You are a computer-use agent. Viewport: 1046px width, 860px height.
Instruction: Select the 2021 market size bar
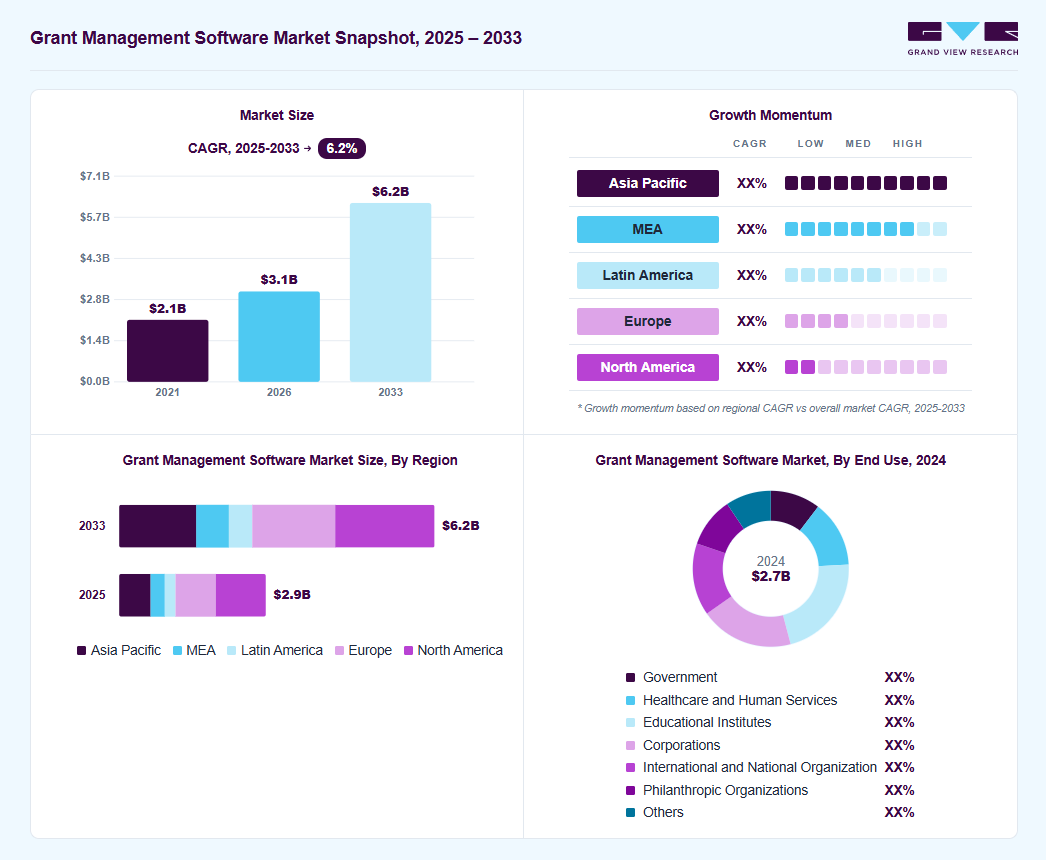click(167, 351)
